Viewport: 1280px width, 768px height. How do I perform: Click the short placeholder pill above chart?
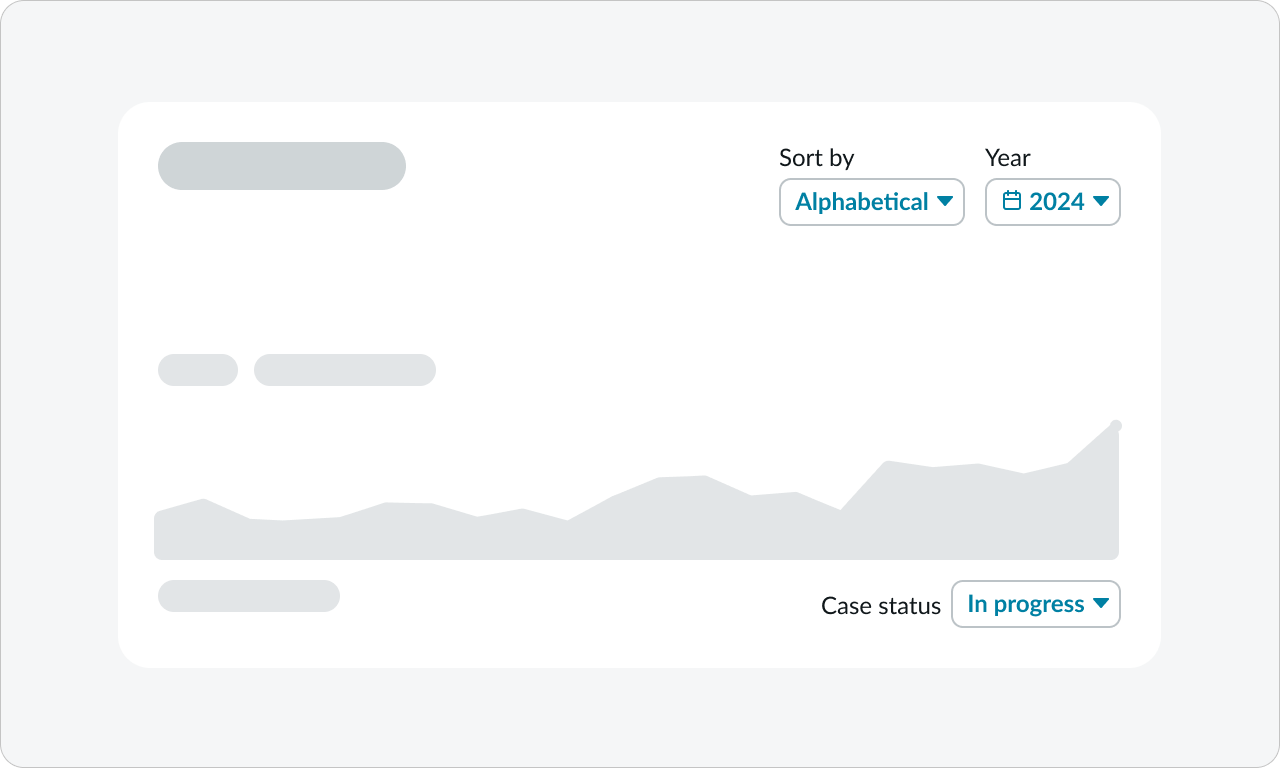coord(198,370)
